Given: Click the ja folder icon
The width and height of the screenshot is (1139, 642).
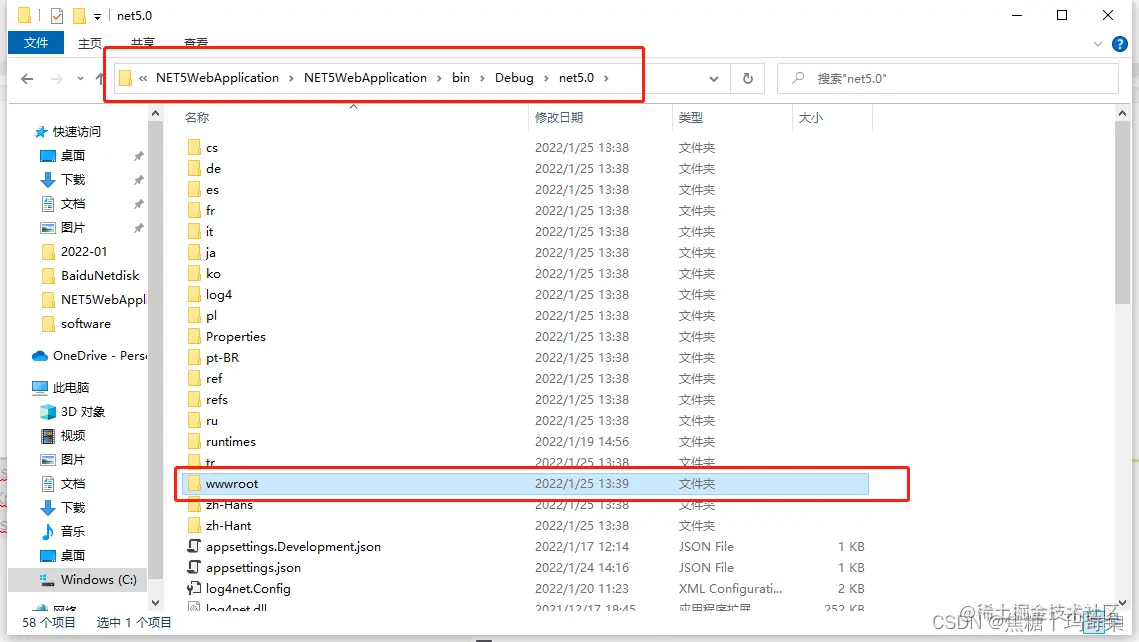Looking at the screenshot, I should pos(194,253).
